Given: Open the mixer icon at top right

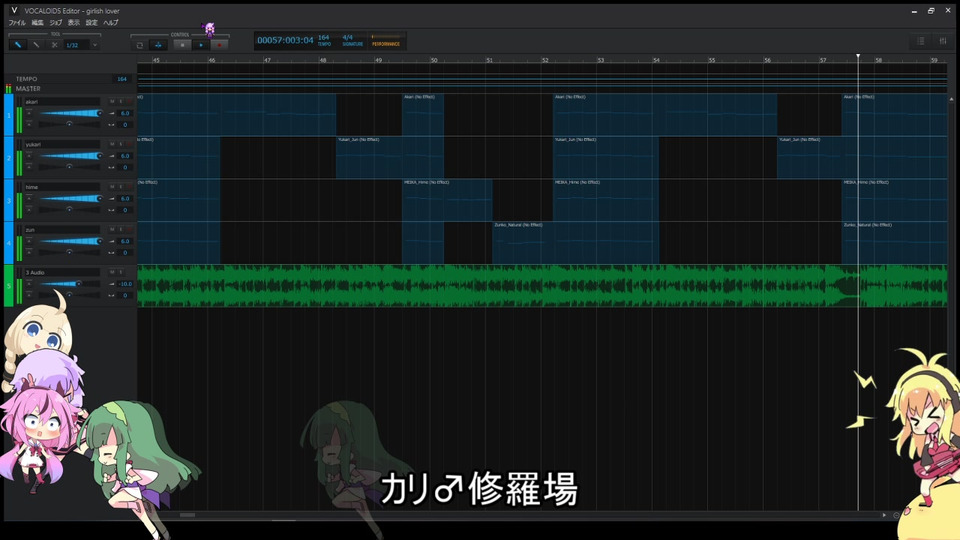Looking at the screenshot, I should [943, 41].
